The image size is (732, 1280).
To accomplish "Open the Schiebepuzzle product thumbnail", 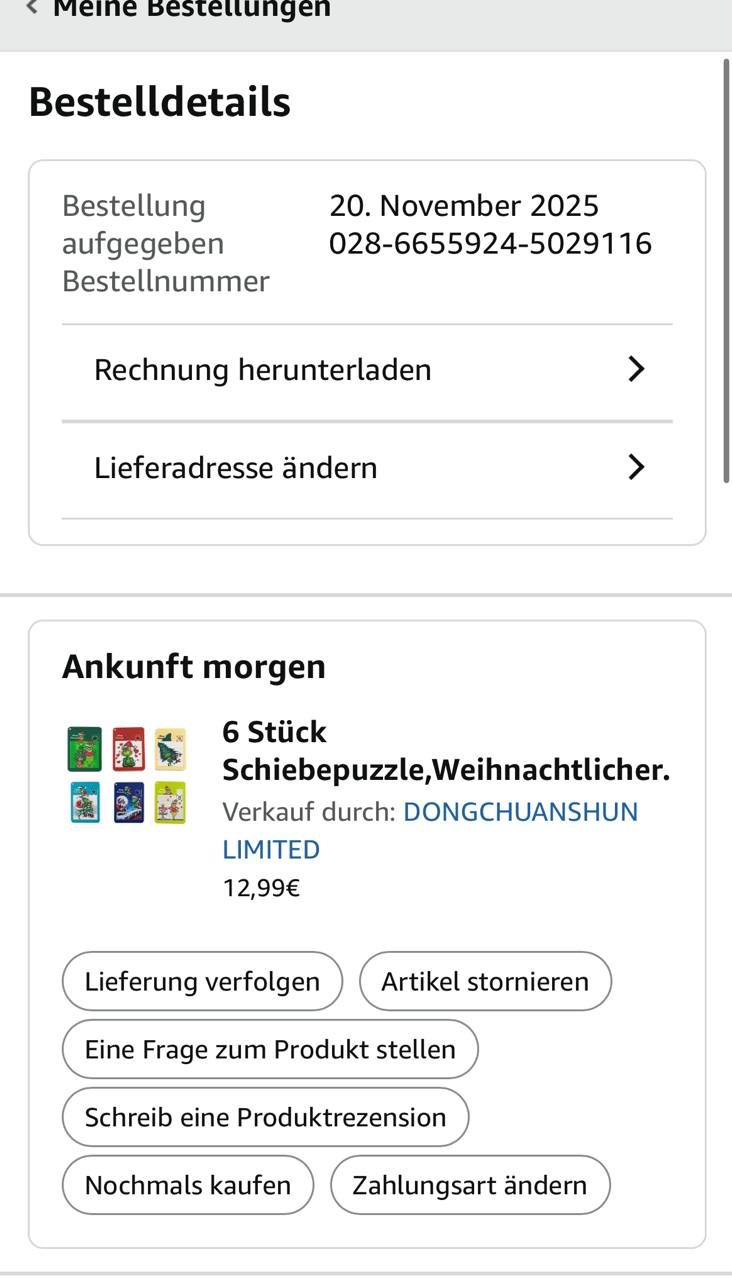I will pyautogui.click(x=128, y=775).
